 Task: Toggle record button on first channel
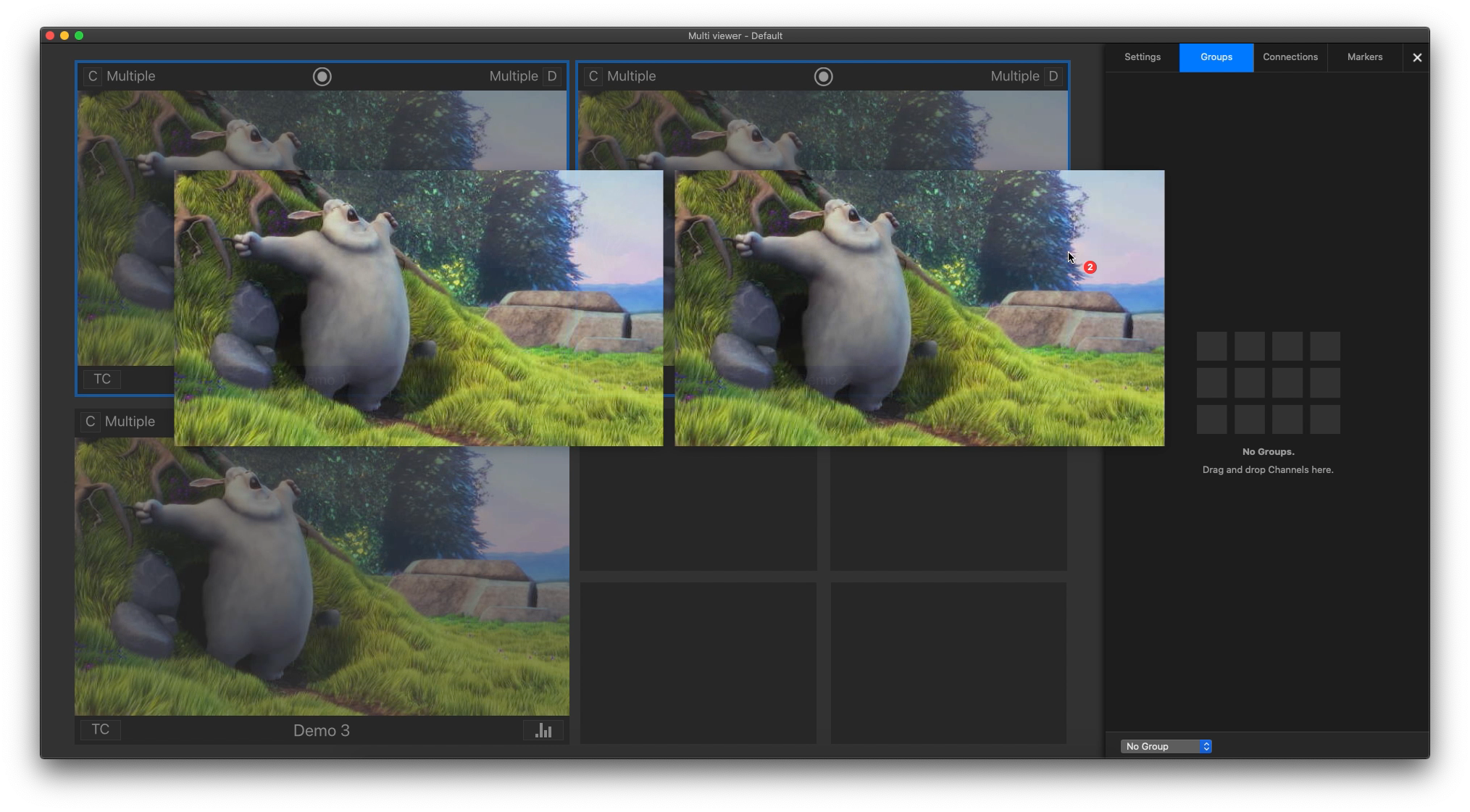click(322, 76)
